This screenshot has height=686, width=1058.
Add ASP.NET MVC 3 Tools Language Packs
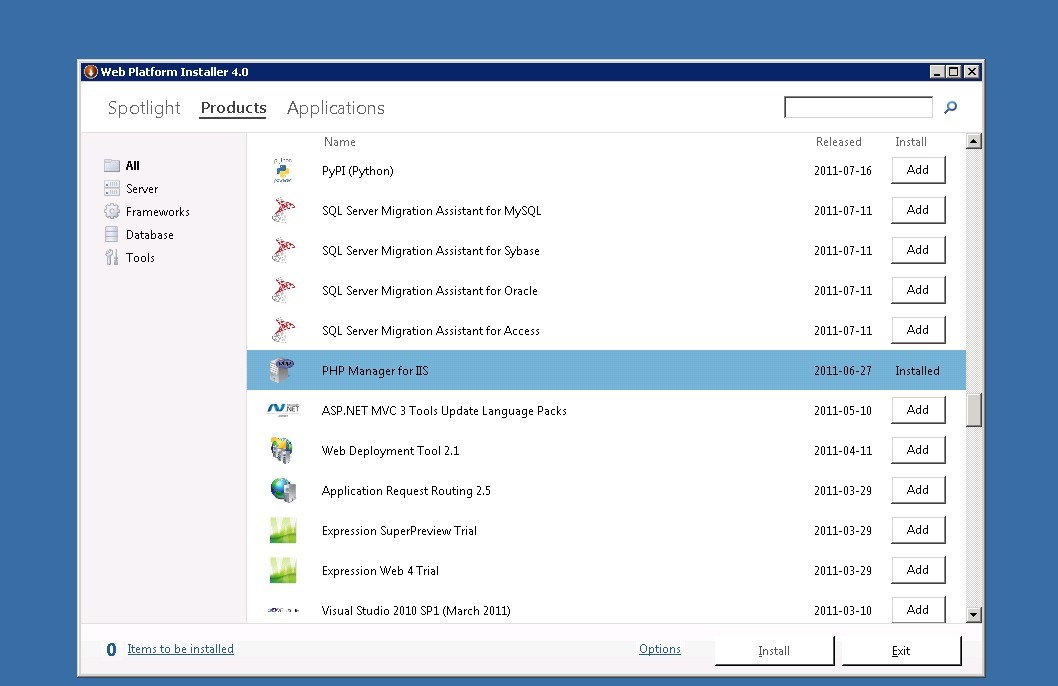tap(918, 409)
